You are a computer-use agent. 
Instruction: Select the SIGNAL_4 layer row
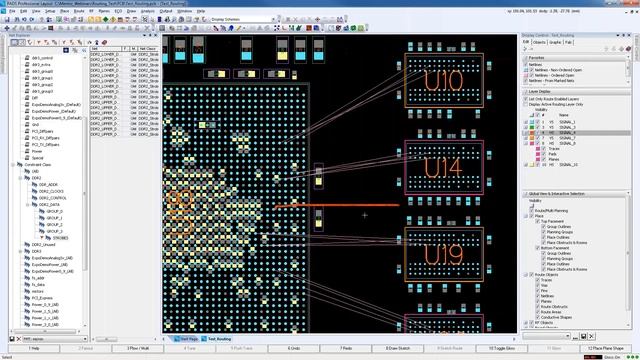tap(577, 133)
